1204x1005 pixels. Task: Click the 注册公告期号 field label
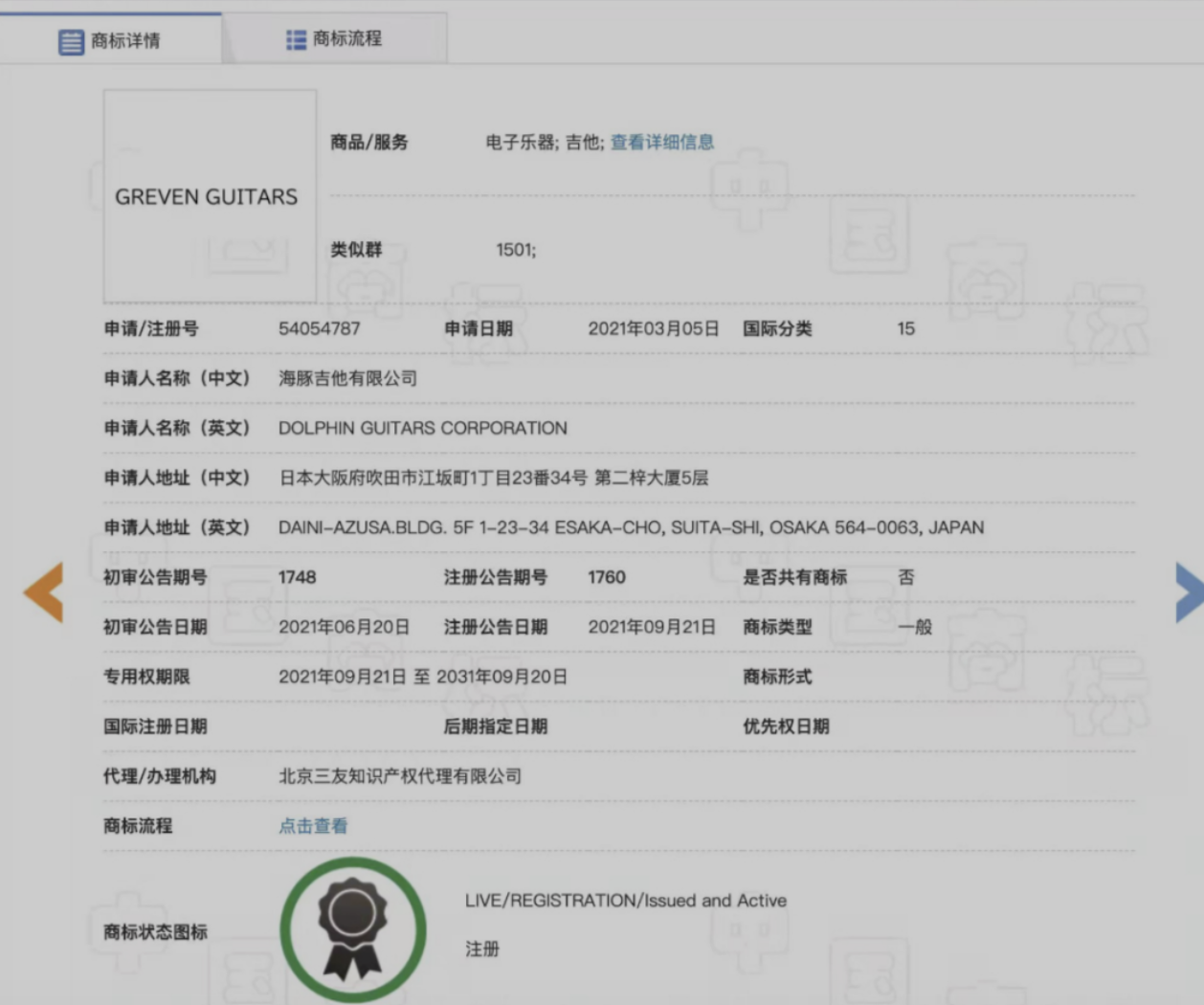click(x=496, y=578)
